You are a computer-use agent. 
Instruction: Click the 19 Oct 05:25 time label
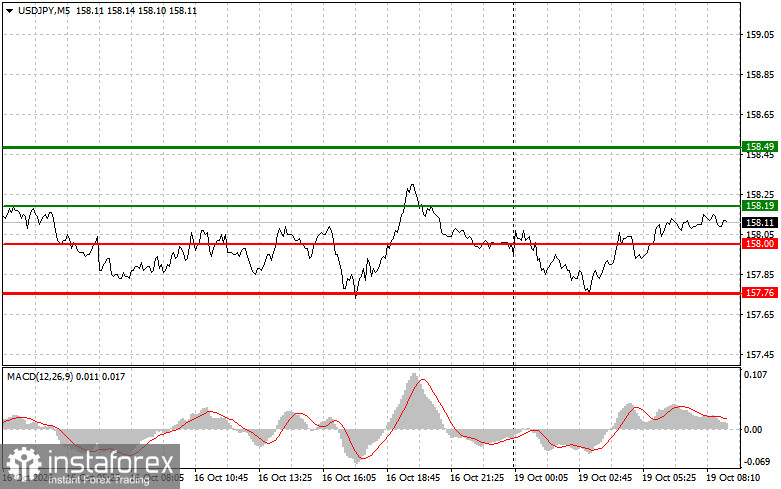click(x=669, y=478)
